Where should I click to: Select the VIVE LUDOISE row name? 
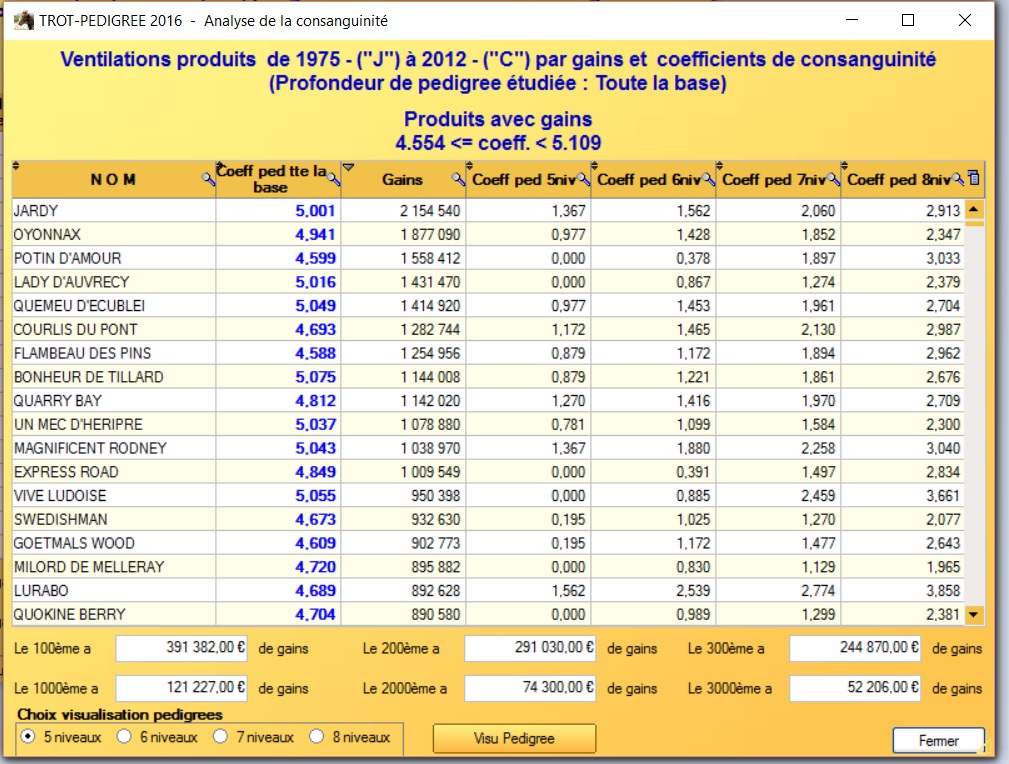[60, 496]
